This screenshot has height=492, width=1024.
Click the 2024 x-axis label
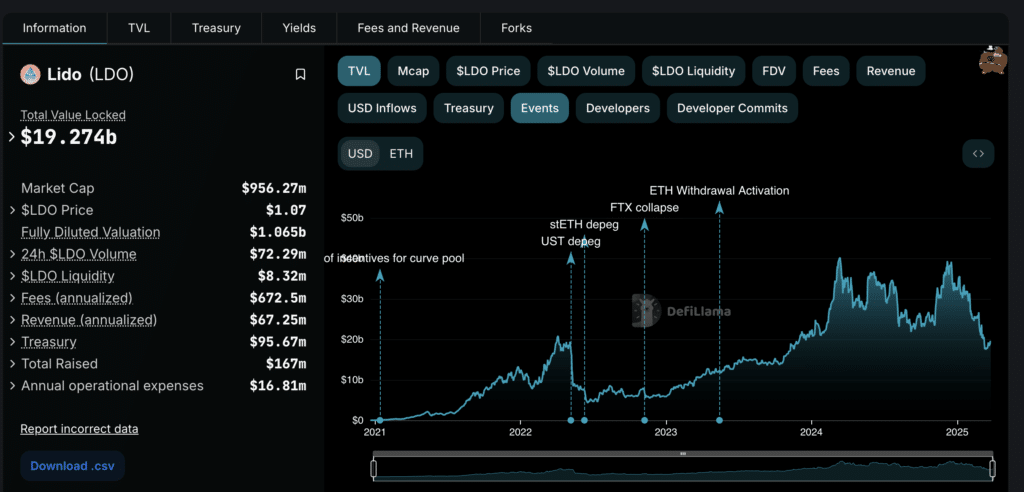(811, 433)
